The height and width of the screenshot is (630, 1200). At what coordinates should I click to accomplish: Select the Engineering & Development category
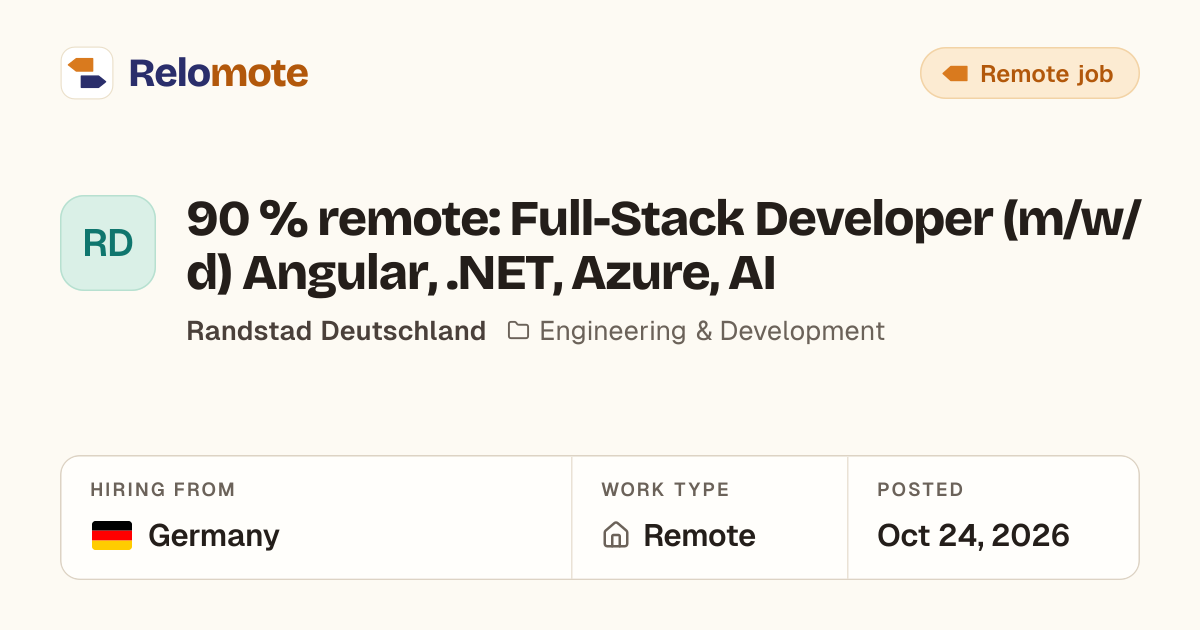pyautogui.click(x=712, y=331)
